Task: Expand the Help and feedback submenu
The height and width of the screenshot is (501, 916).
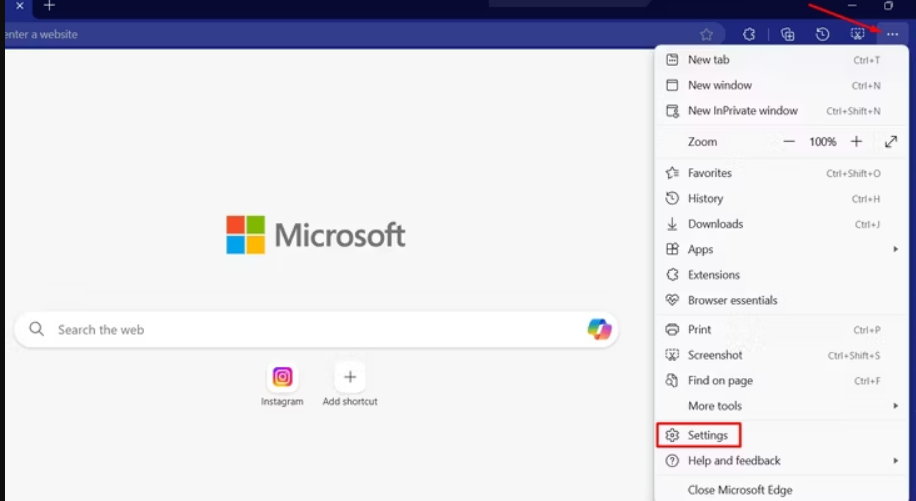Action: tap(895, 461)
